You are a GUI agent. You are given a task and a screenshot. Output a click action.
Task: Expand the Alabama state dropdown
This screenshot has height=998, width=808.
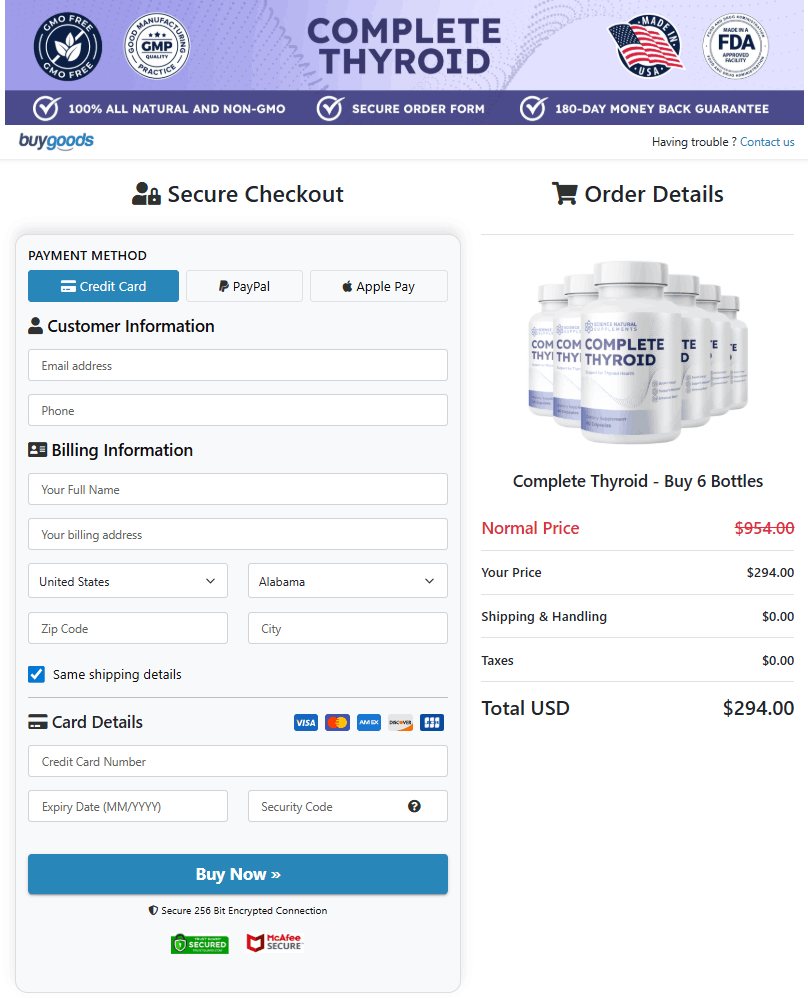pyautogui.click(x=347, y=581)
